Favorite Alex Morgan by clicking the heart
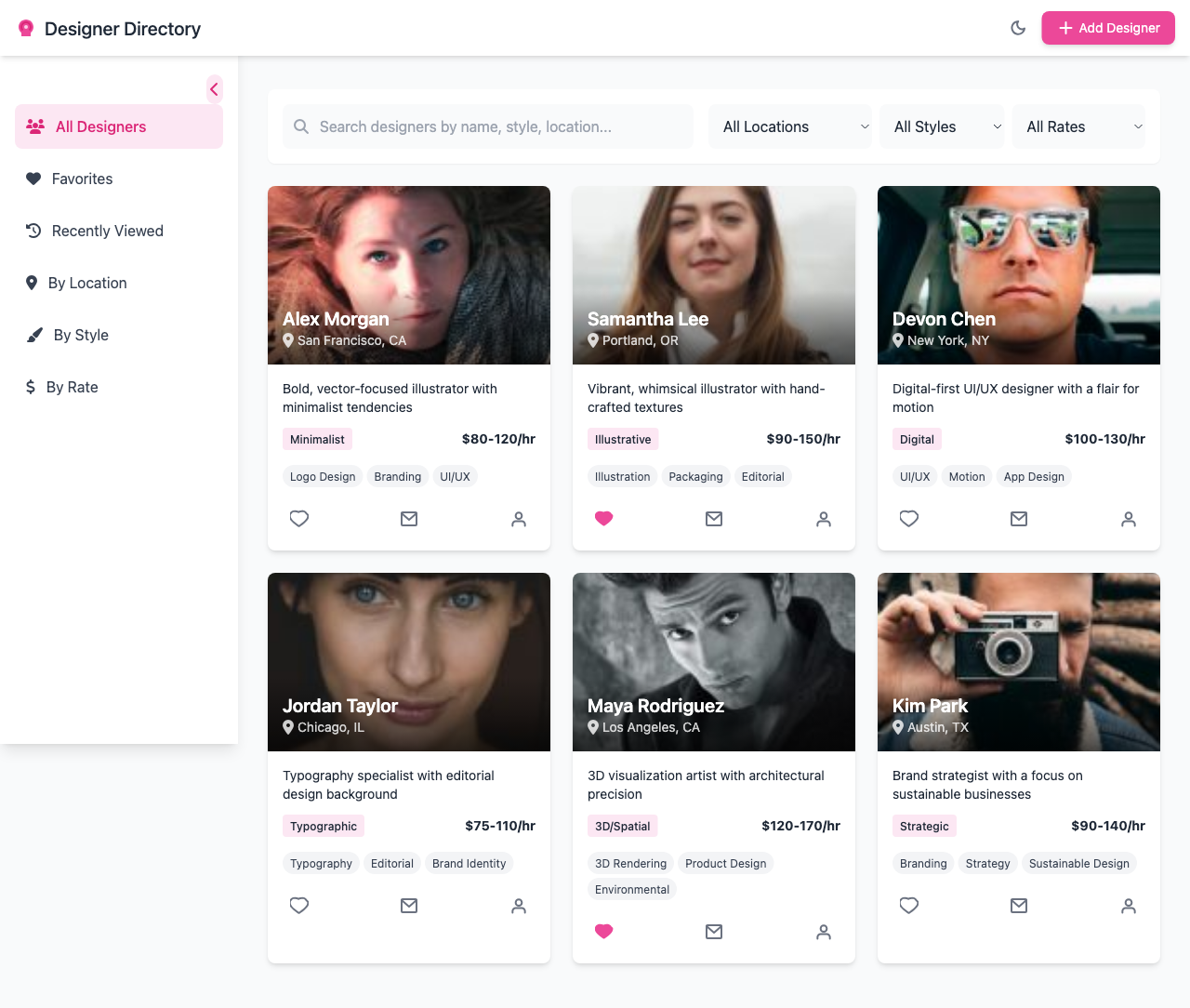The image size is (1190, 1008). (x=298, y=519)
